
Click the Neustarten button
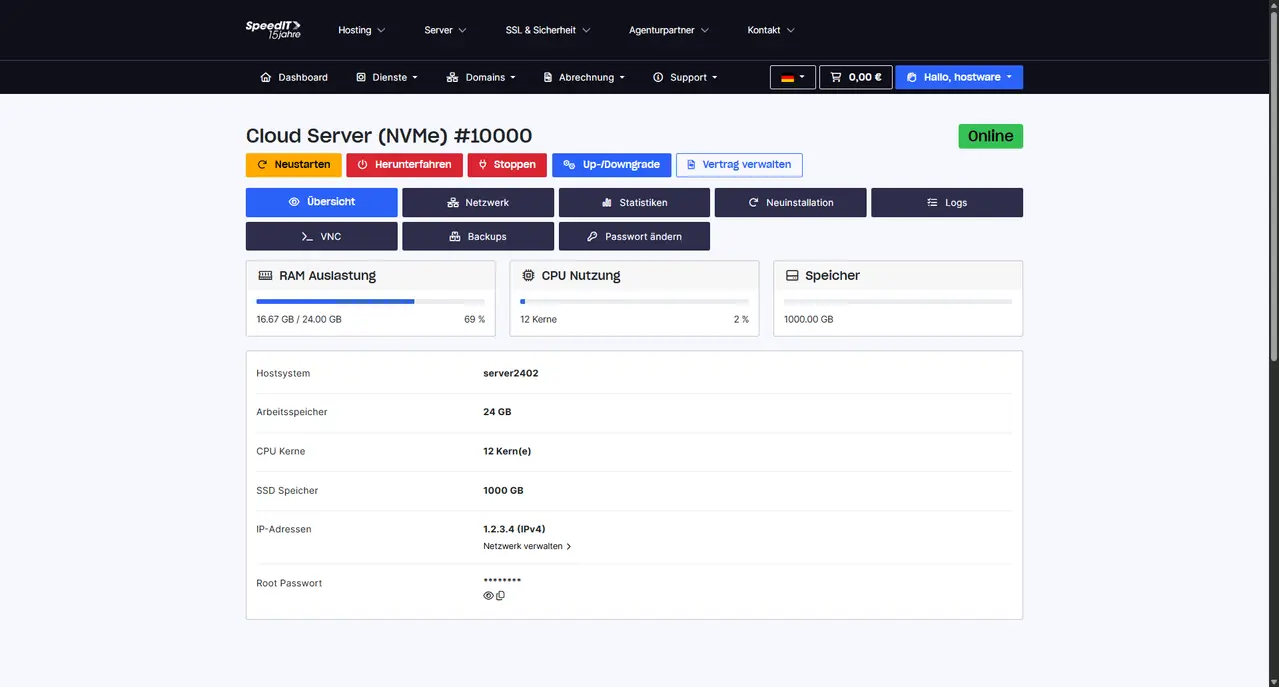(x=294, y=165)
